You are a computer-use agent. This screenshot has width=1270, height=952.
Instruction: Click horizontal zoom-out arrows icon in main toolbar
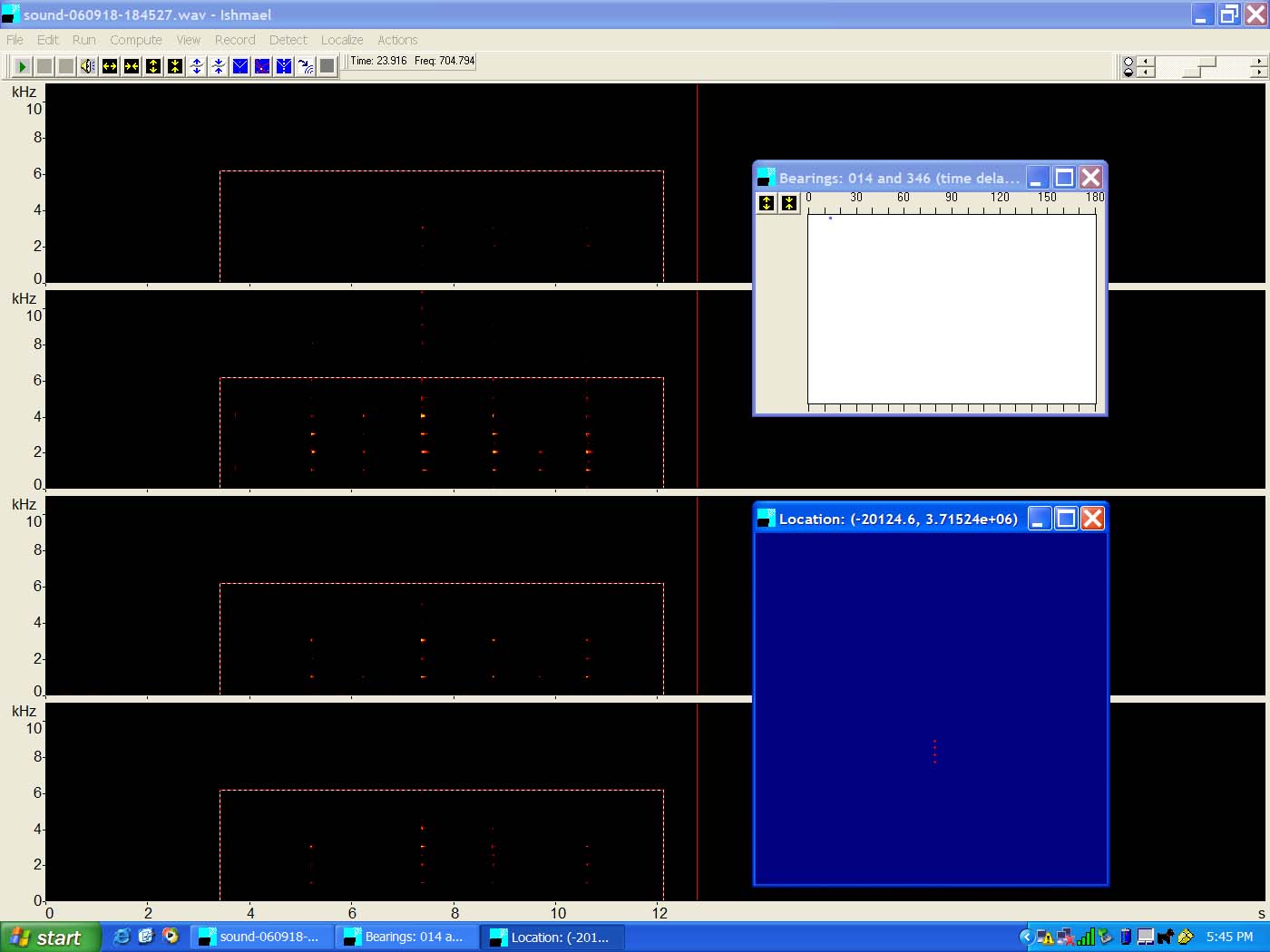[131, 66]
